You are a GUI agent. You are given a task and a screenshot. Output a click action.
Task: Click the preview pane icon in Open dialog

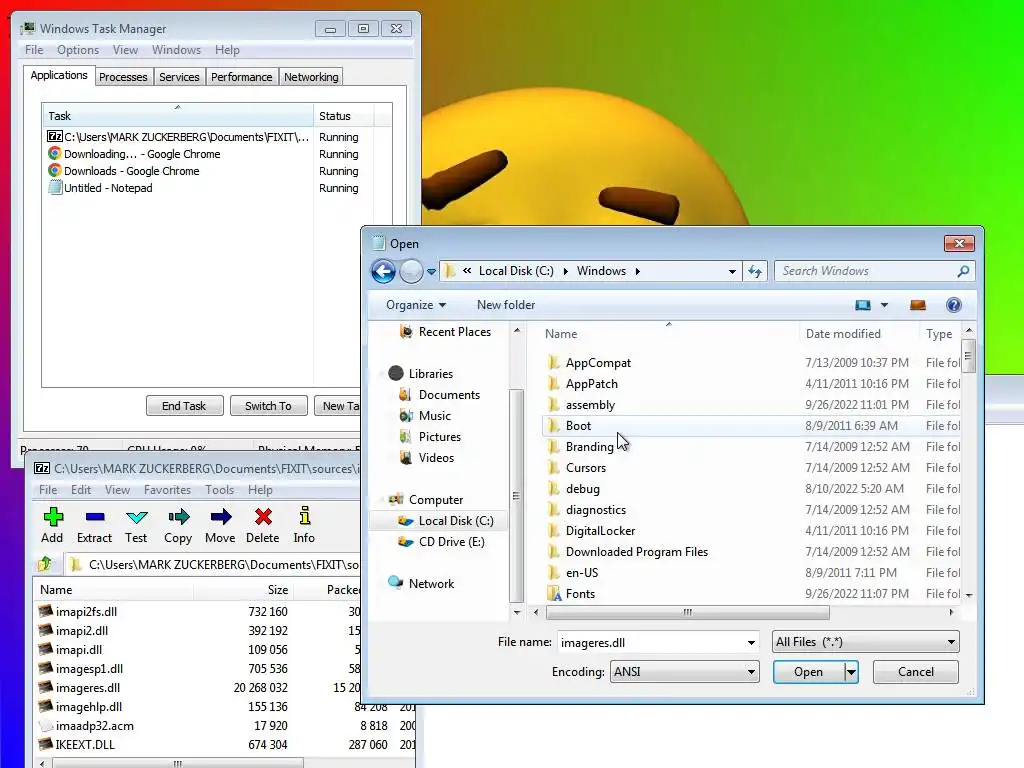click(918, 305)
